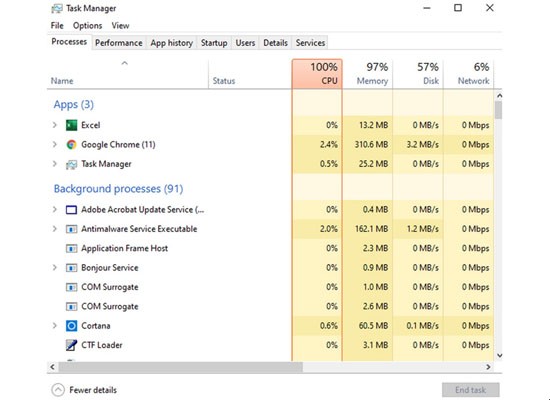
Task: Click the CTF Loader icon
Action: click(71, 345)
